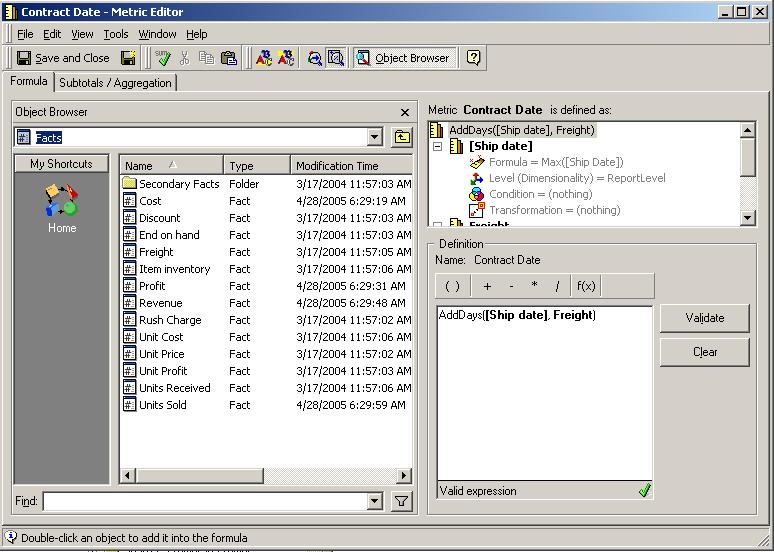Click the up-one-level folder icon

pos(402,137)
